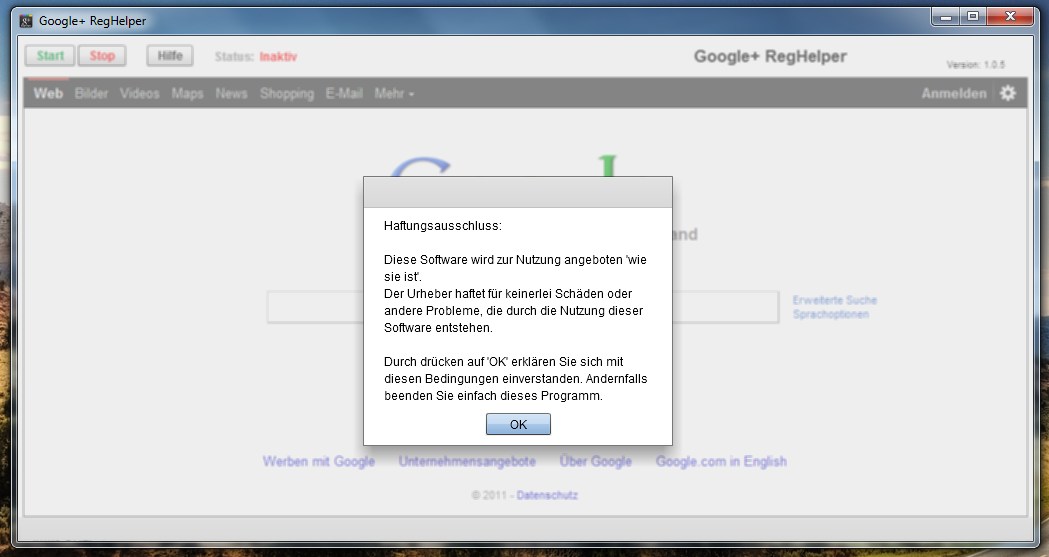Open the Sprachoptionen link

click(x=830, y=314)
